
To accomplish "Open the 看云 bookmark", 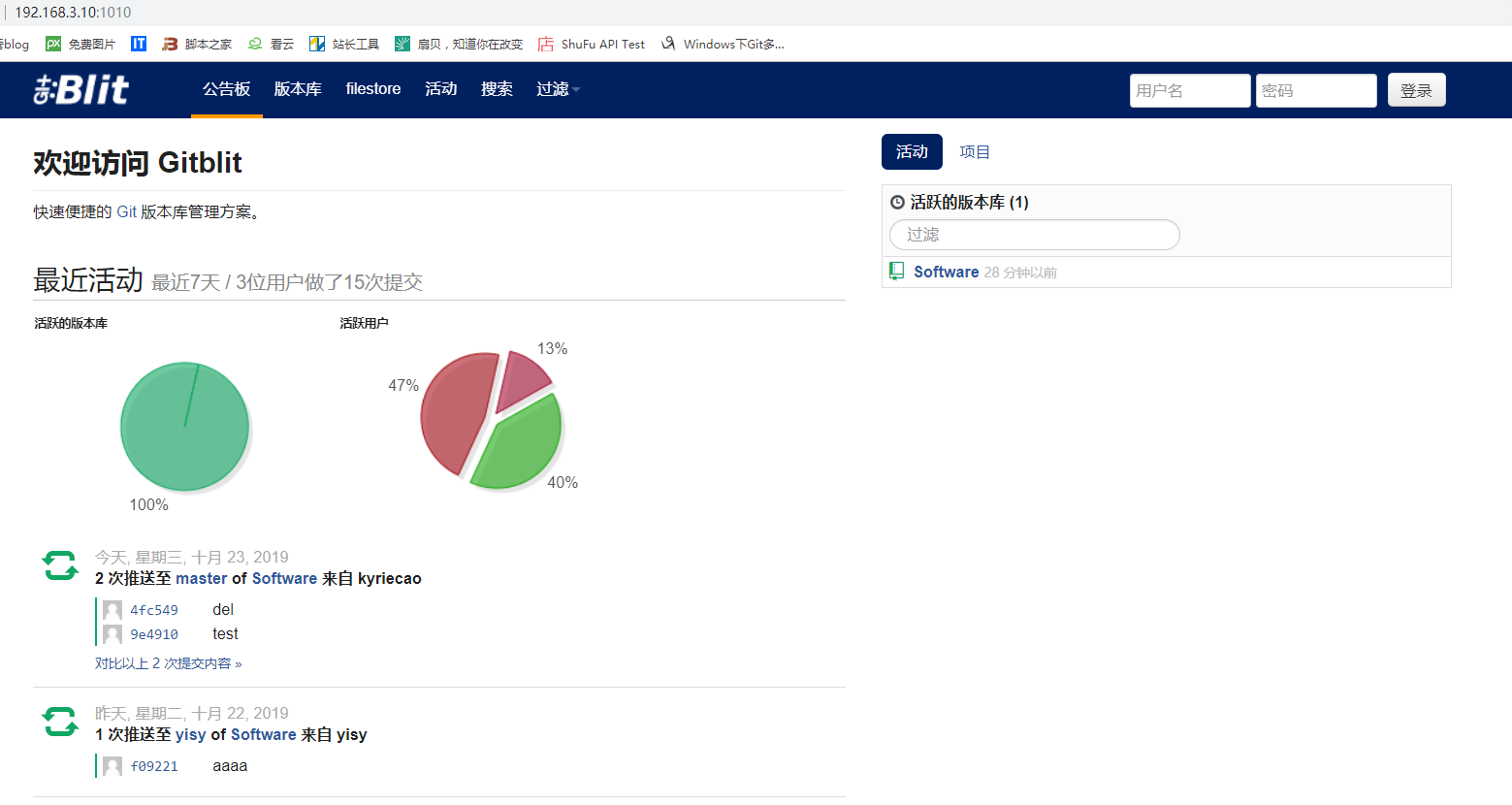I will [x=271, y=44].
